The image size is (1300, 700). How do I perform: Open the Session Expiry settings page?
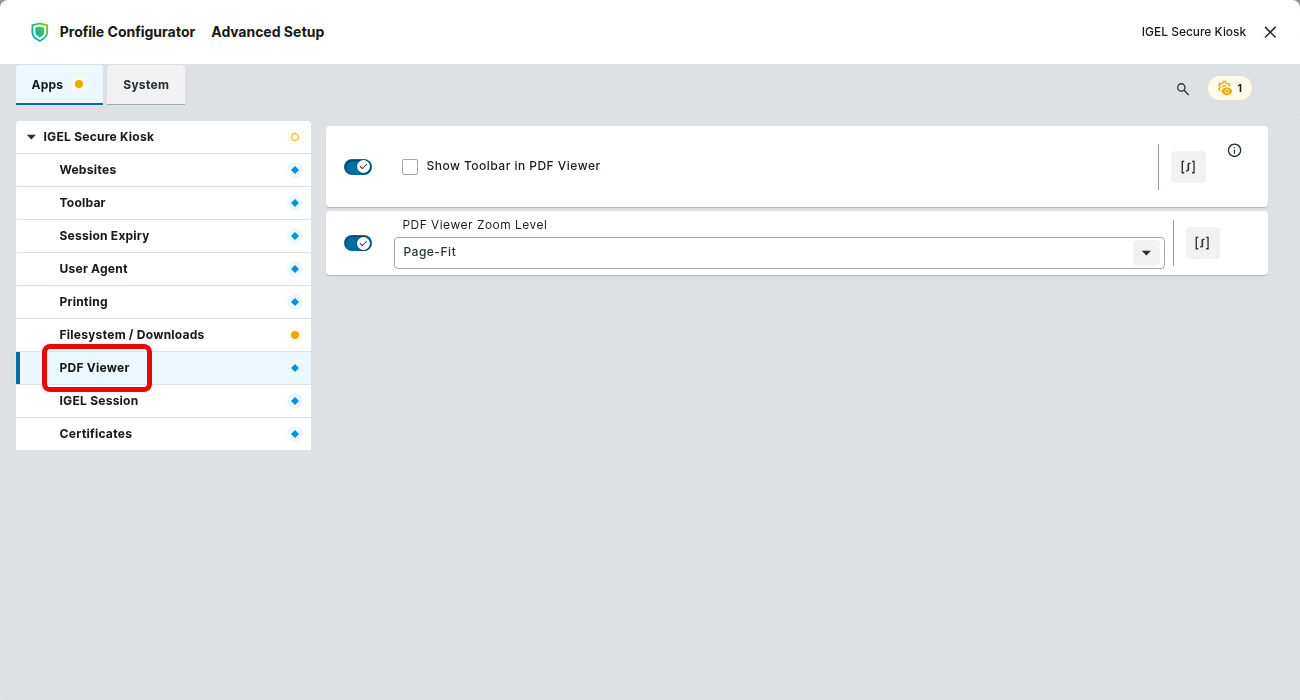click(104, 236)
